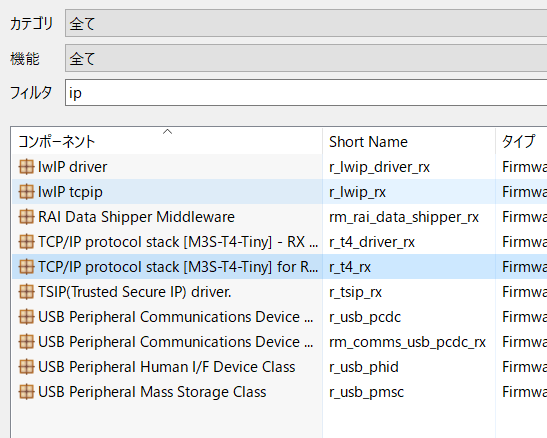Click the TSIP driver component icon
Screen dimensions: 547x438
pos(27,292)
